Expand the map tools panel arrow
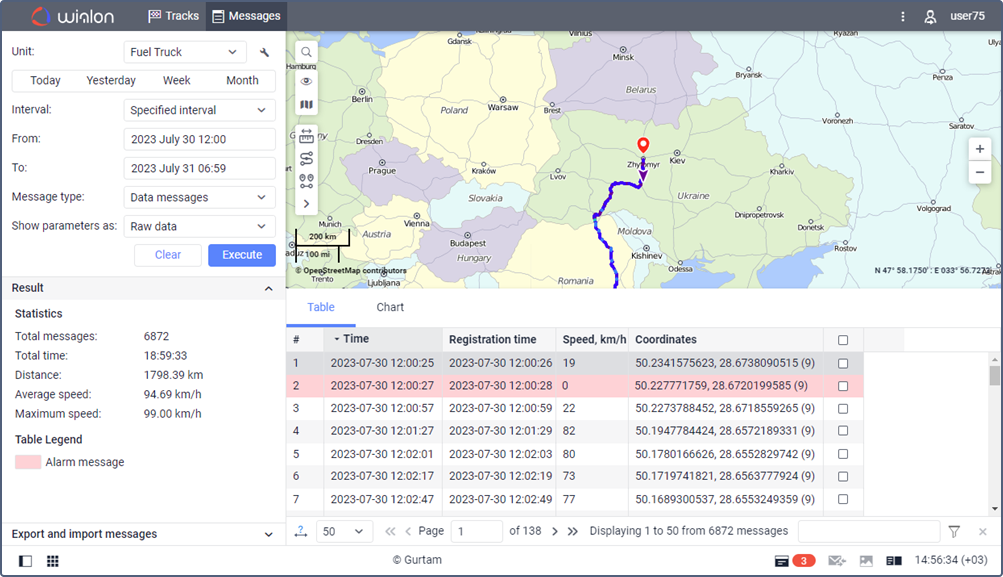Screen dimensions: 1003x577 tap(306, 203)
